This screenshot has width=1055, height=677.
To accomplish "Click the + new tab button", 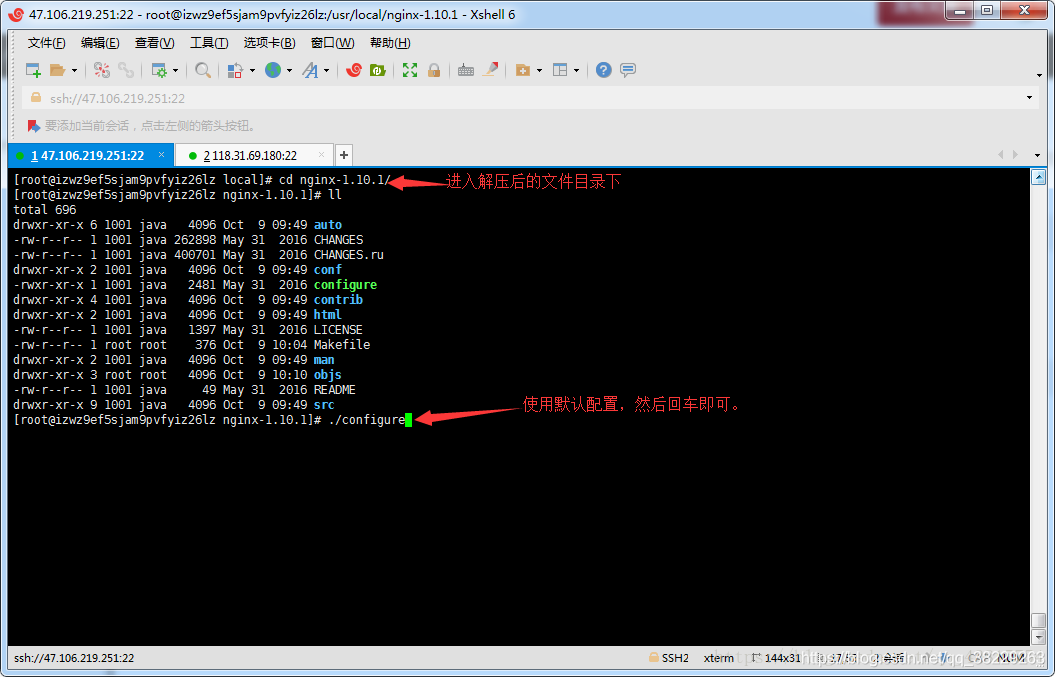I will (x=342, y=156).
